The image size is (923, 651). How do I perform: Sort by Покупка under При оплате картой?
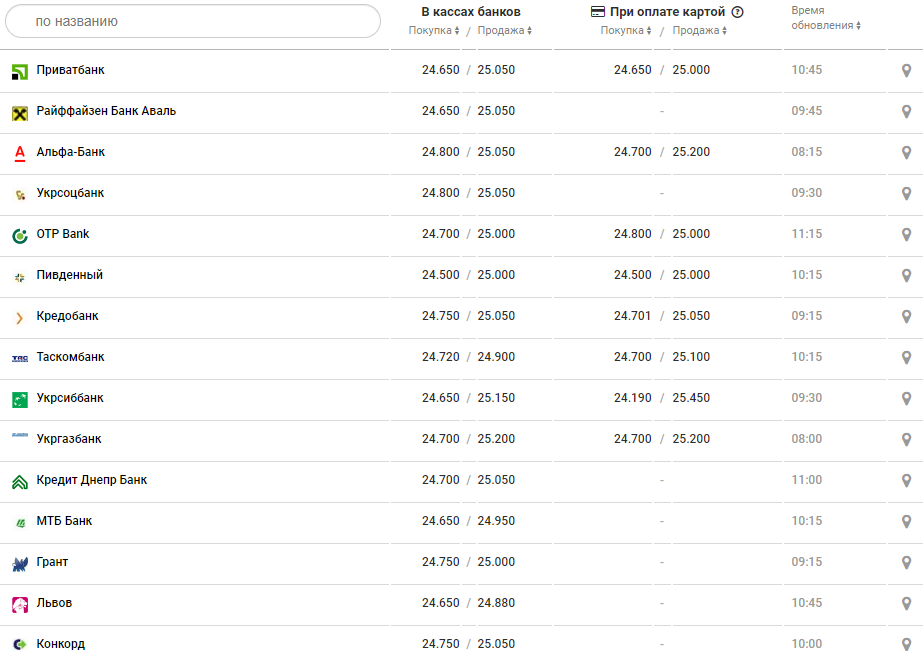[626, 31]
